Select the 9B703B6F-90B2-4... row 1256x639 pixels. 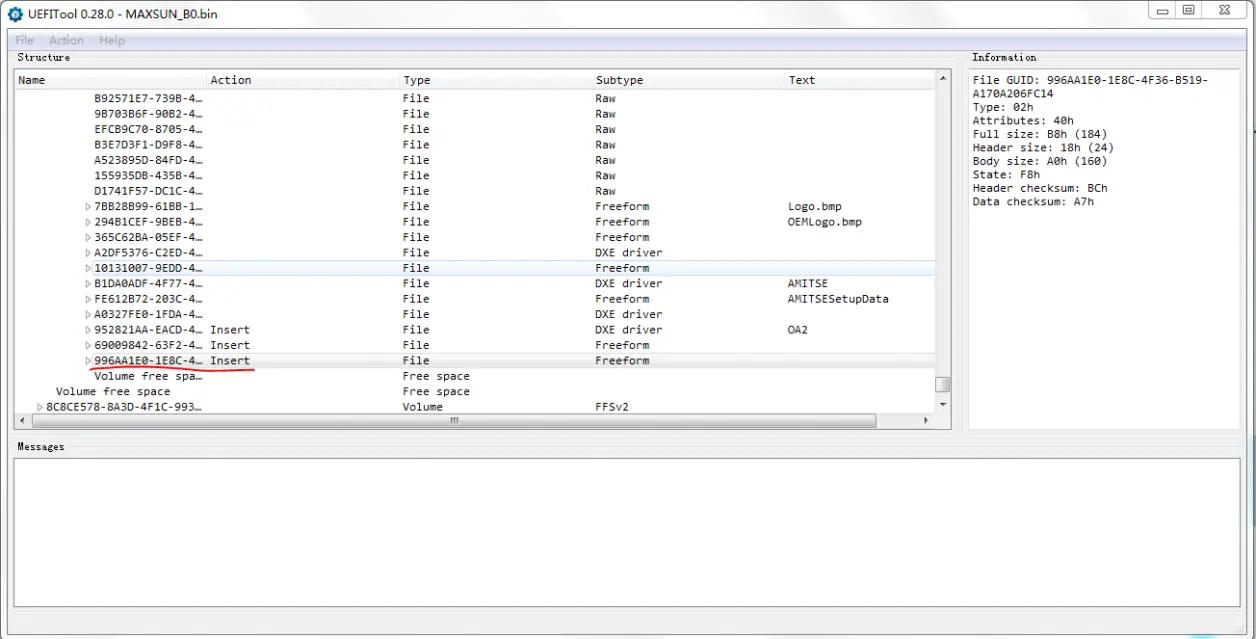coord(475,114)
